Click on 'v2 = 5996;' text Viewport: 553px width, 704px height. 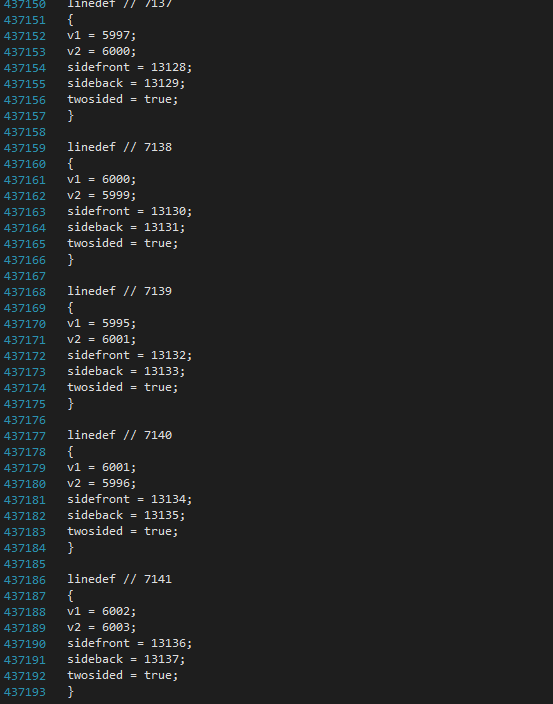pyautogui.click(x=102, y=484)
